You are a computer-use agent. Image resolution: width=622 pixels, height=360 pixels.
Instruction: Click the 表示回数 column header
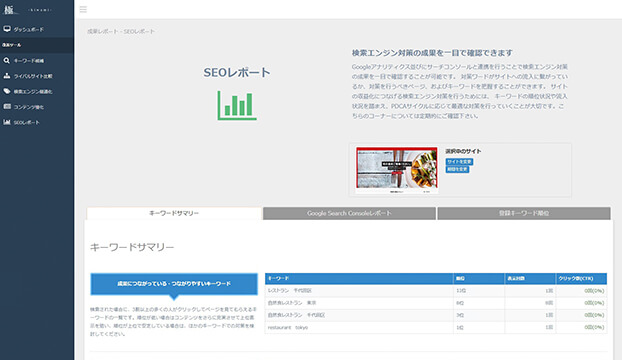(530, 279)
